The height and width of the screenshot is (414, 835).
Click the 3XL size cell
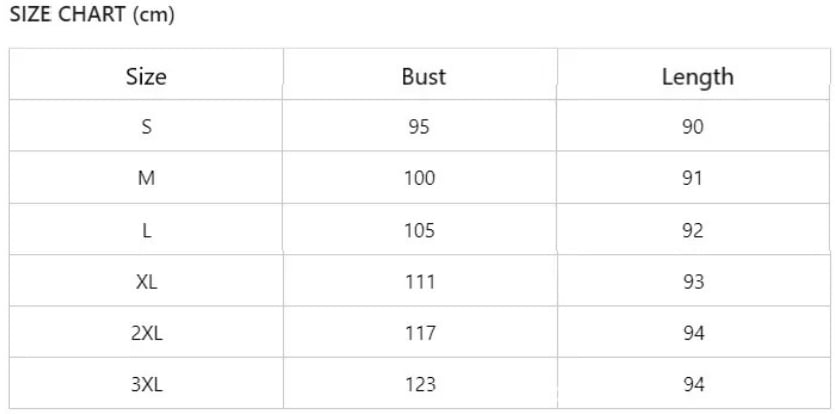pyautogui.click(x=146, y=384)
